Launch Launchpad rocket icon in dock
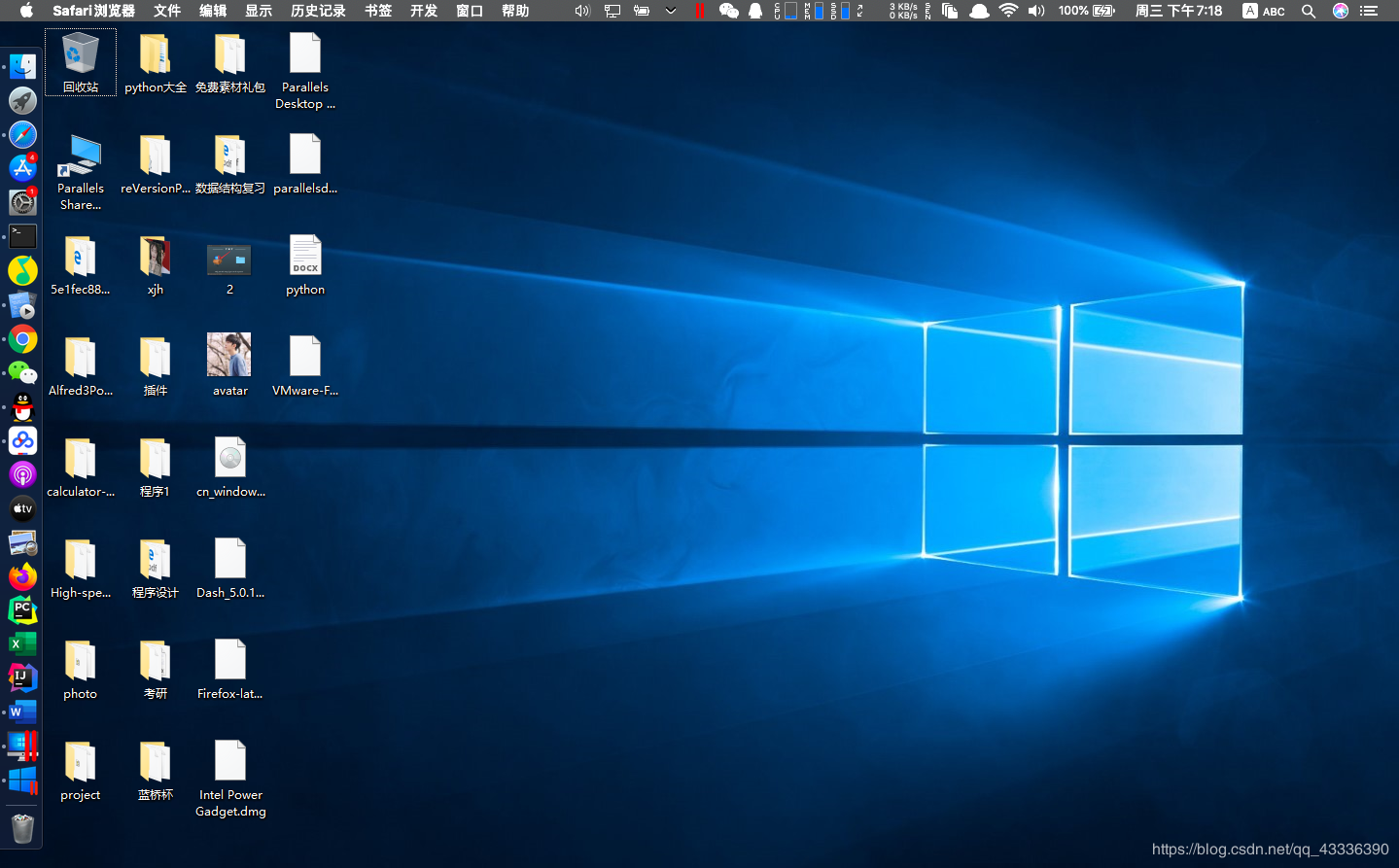The image size is (1399, 868). pyautogui.click(x=22, y=100)
